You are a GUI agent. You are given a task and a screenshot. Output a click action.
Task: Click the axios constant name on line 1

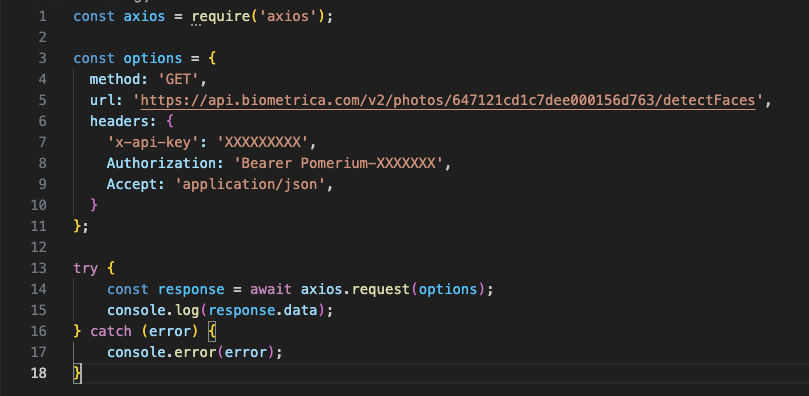144,16
